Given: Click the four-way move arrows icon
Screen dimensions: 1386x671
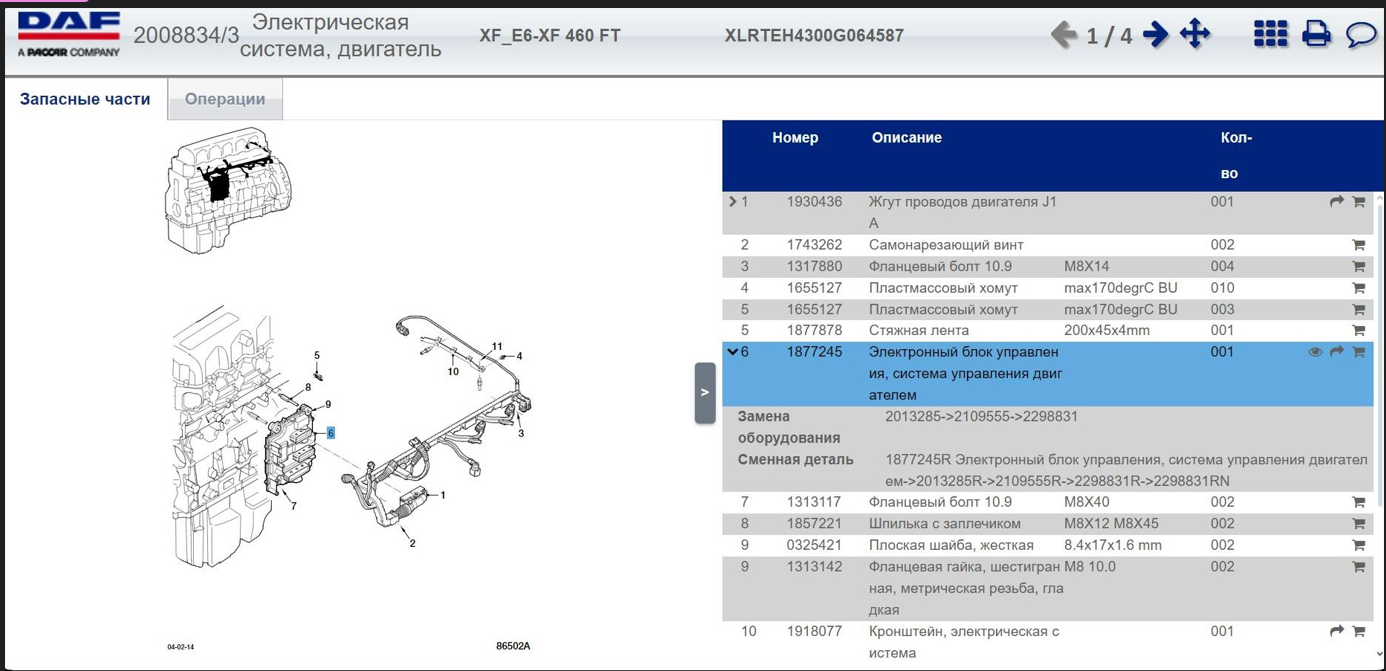Looking at the screenshot, I should (x=1195, y=35).
